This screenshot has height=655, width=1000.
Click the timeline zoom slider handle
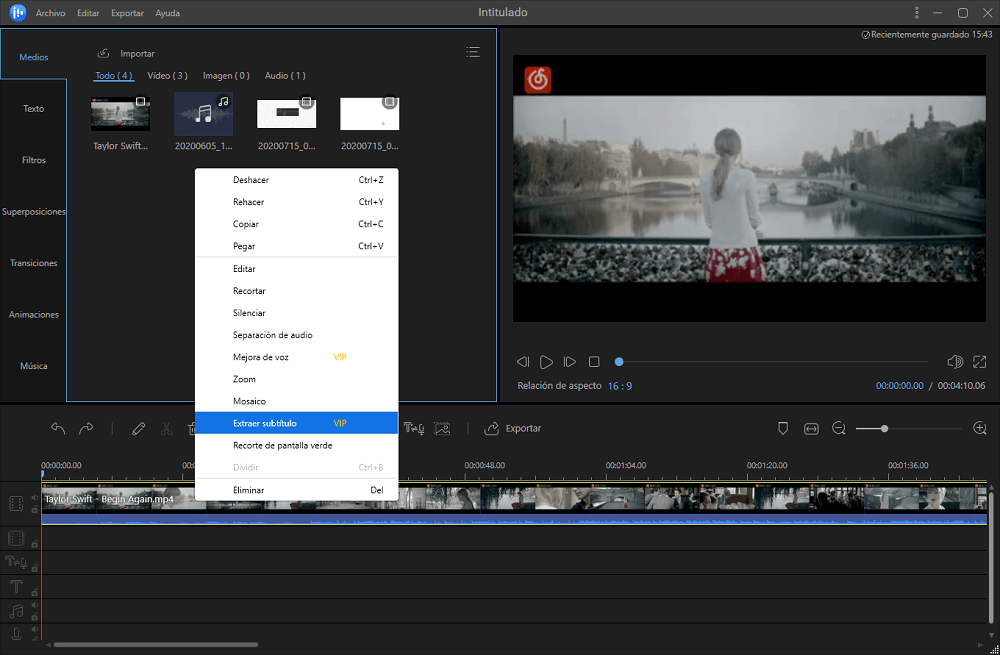point(885,429)
